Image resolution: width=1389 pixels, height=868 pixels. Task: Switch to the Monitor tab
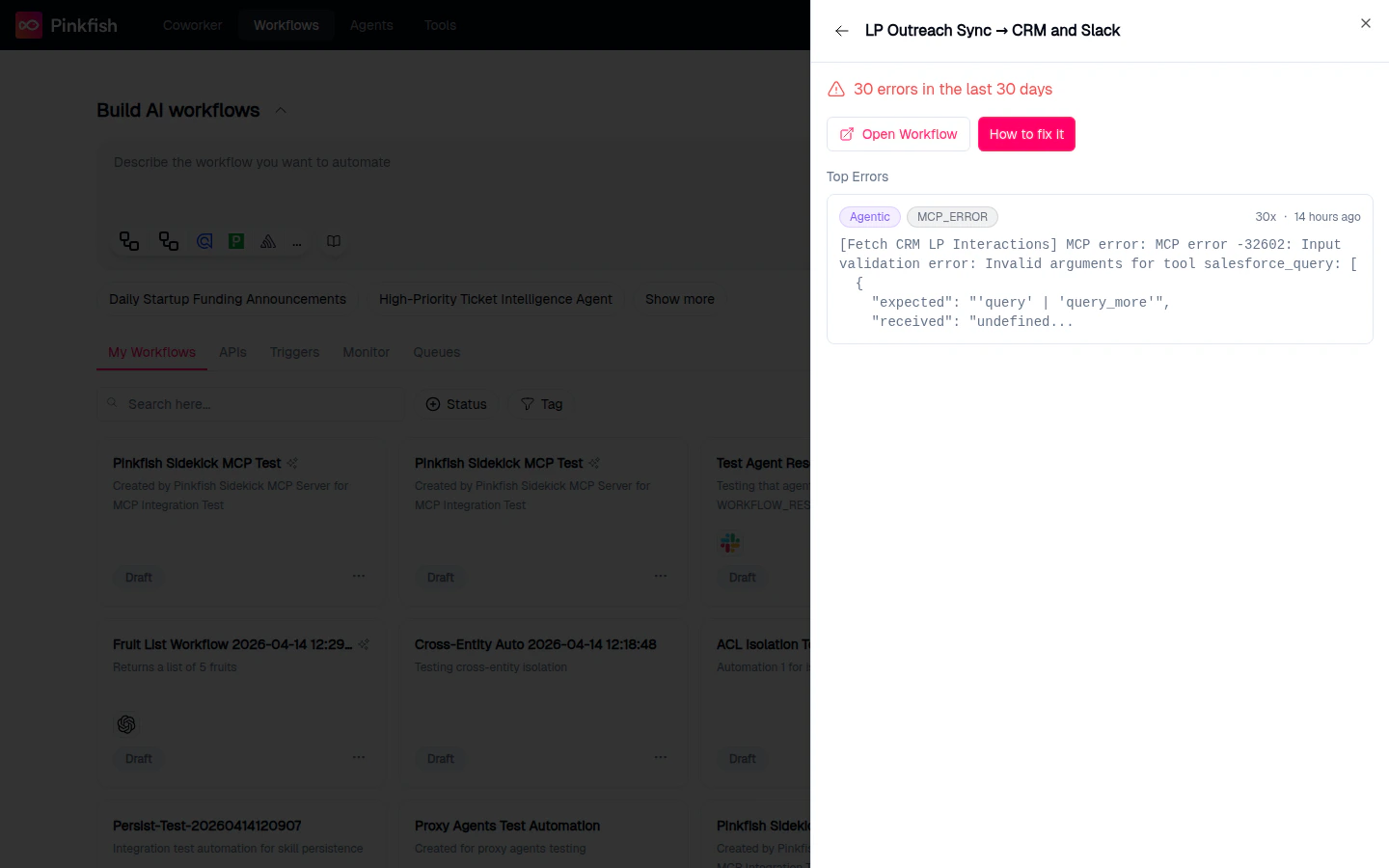coord(366,352)
